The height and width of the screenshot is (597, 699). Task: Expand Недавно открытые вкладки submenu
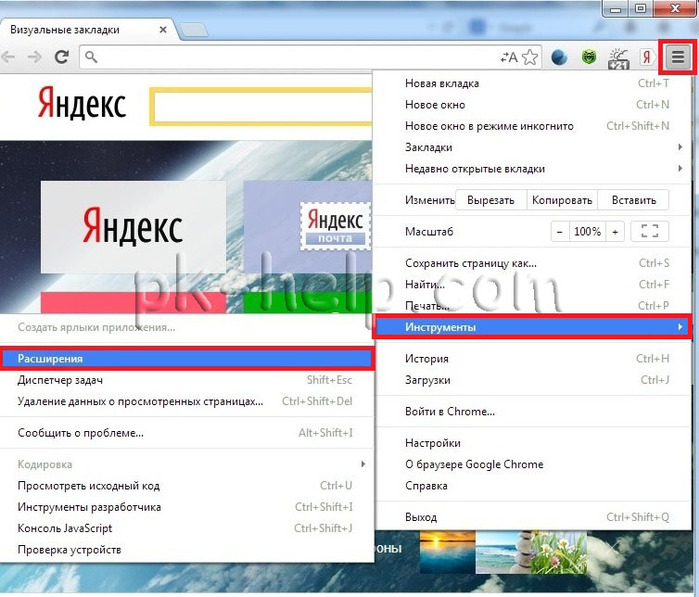(x=533, y=169)
